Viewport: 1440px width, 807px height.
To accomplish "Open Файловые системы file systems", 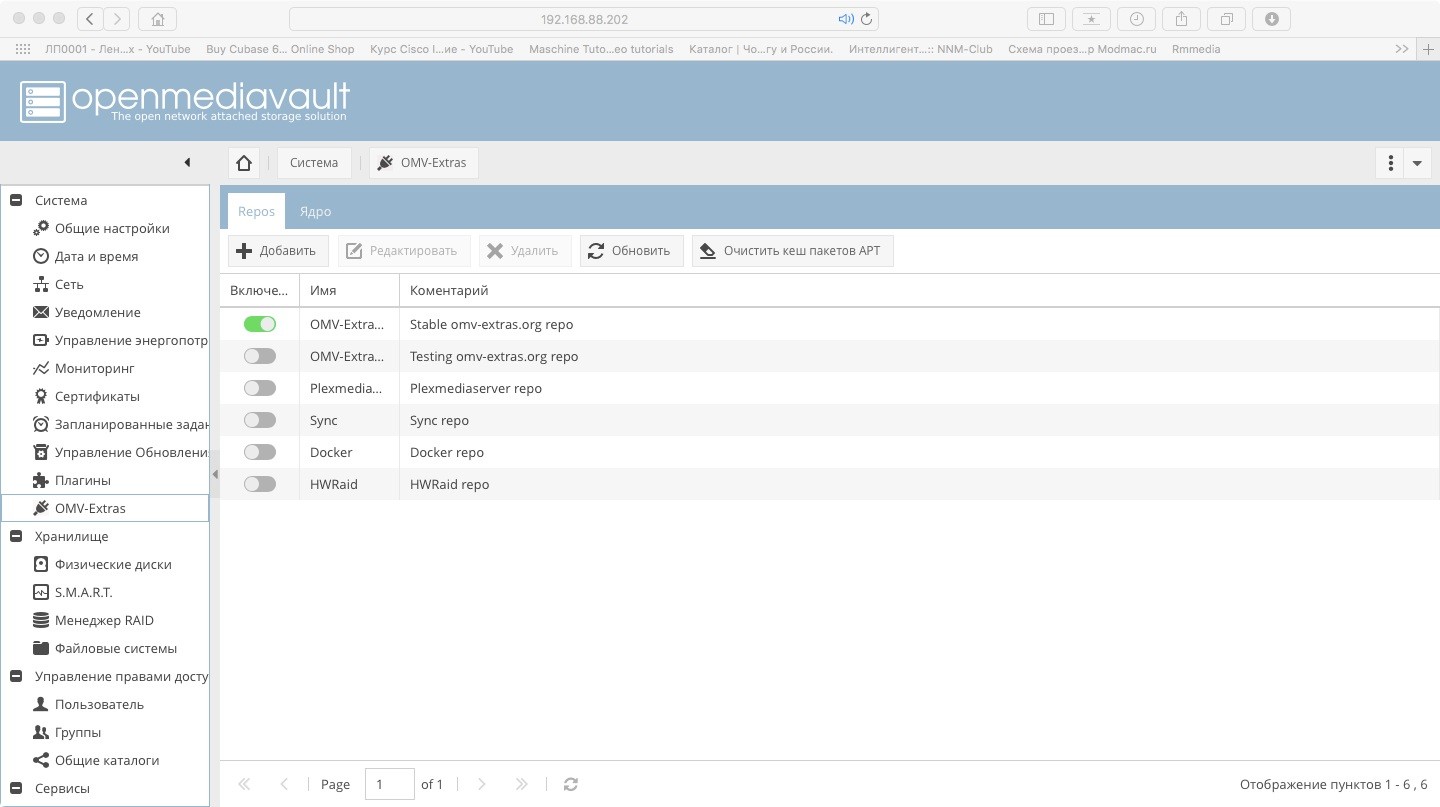I will pos(116,648).
